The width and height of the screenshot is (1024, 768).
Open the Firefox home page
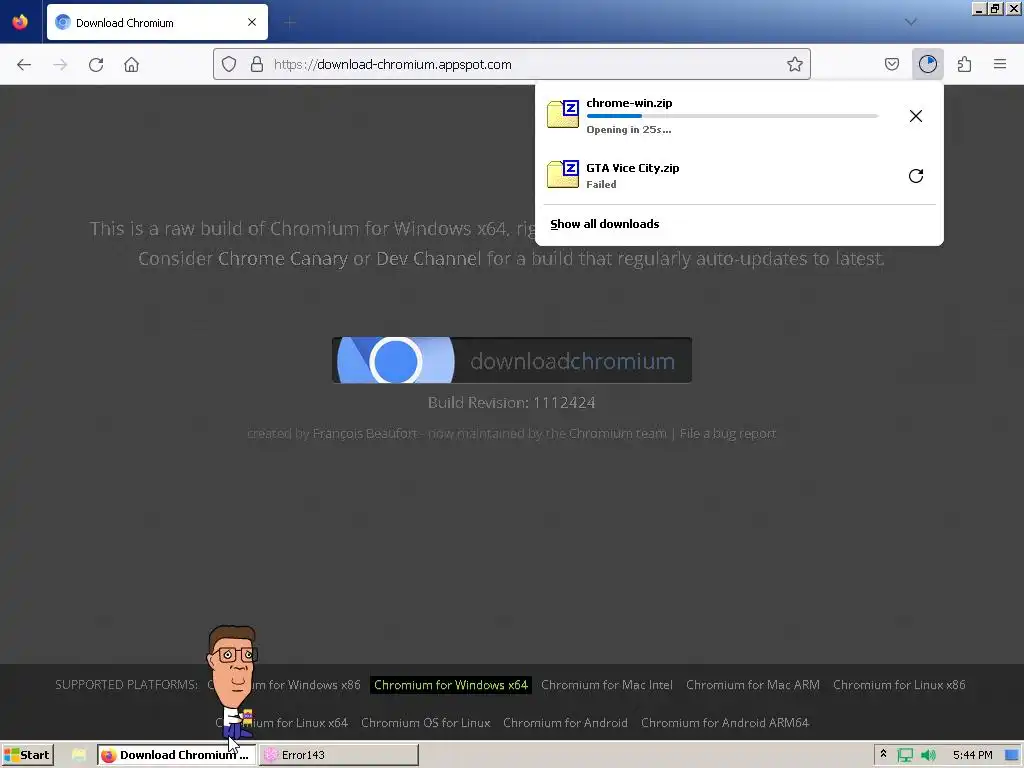132,65
